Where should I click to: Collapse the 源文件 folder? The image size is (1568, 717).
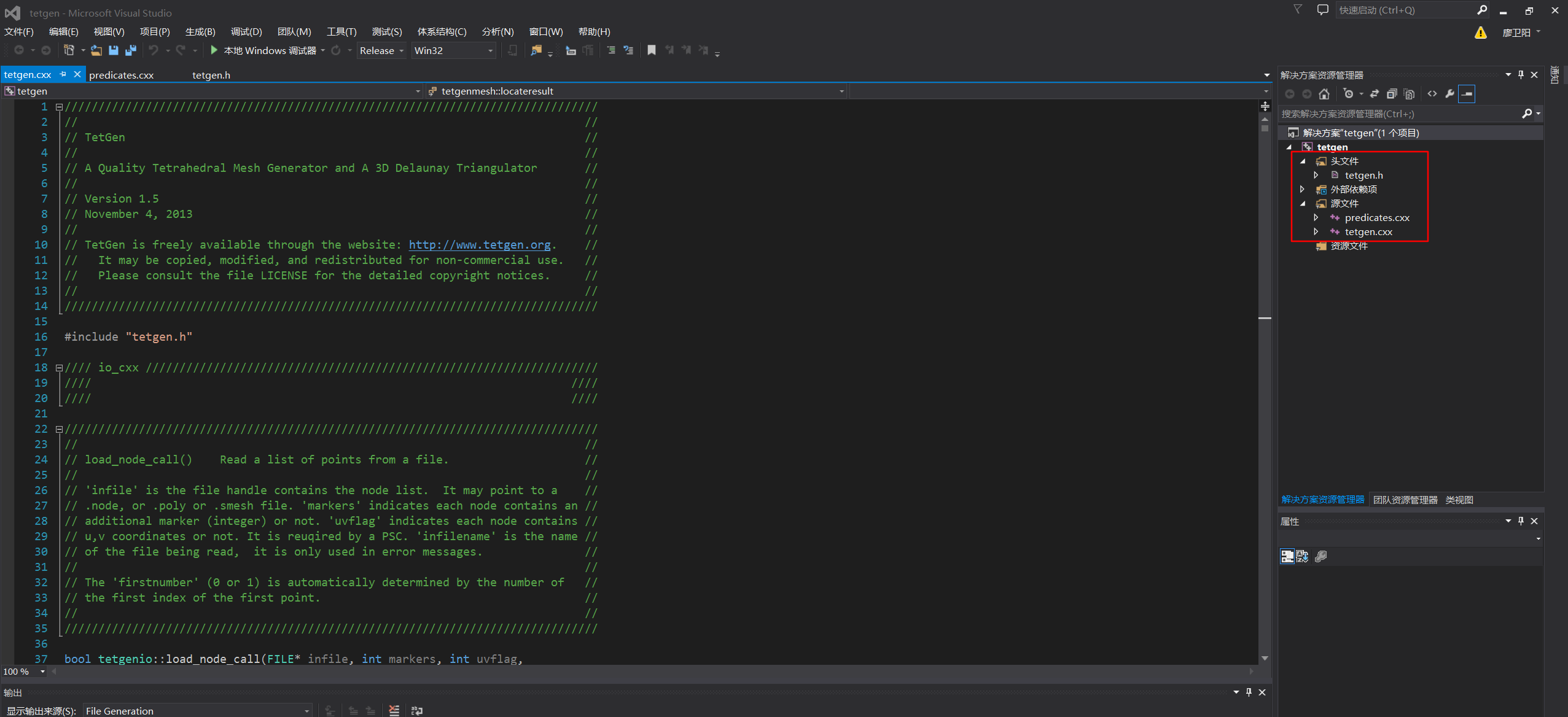(x=1303, y=203)
